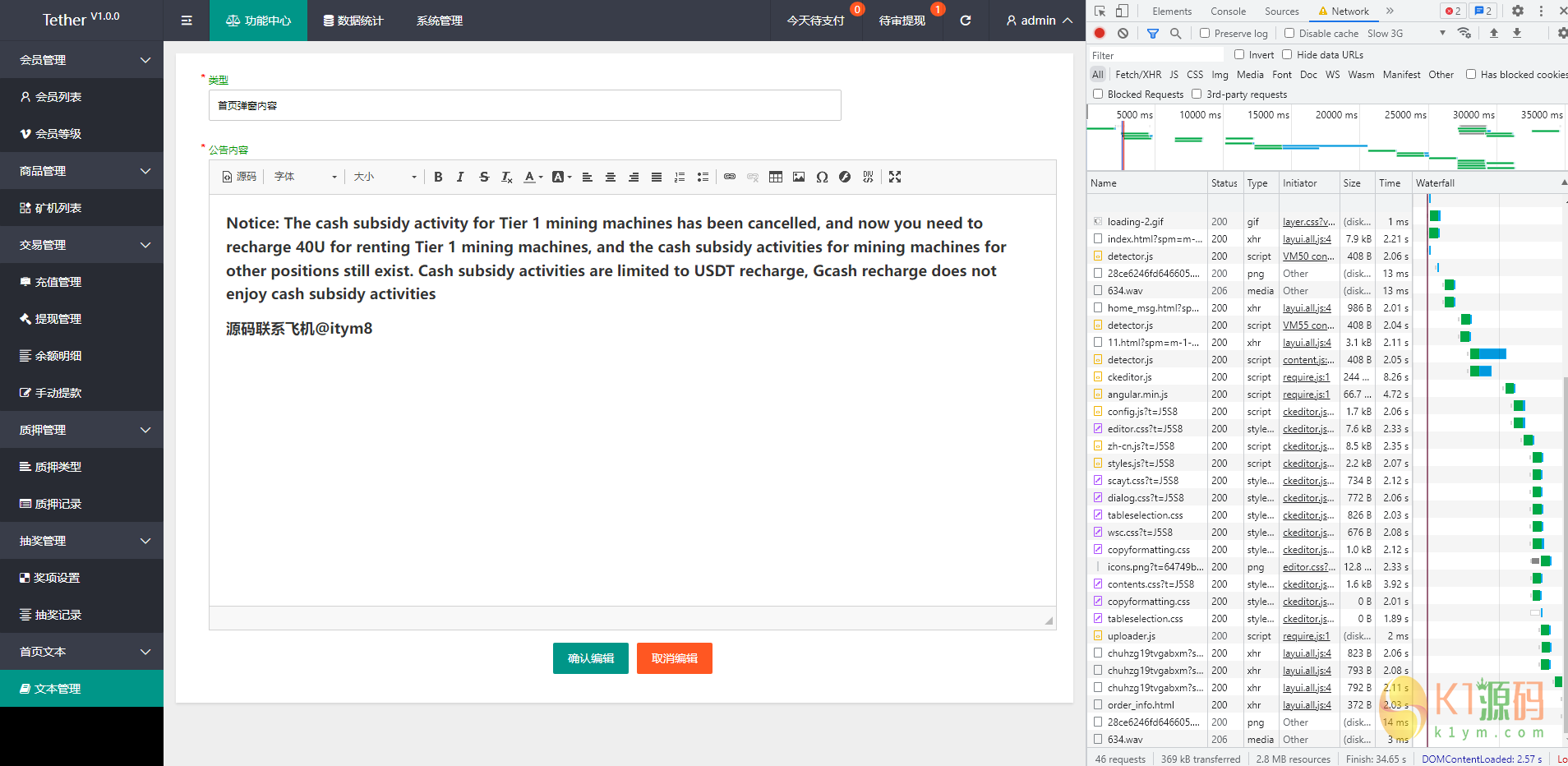Click the insert link icon
This screenshot has width=1568, height=766.
click(729, 177)
